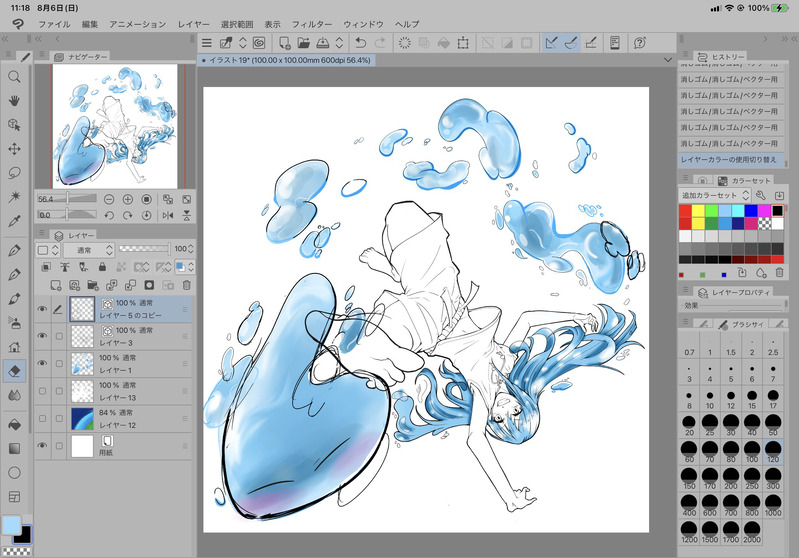Open the help question mark icon
This screenshot has width=799, height=558.
click(x=640, y=43)
